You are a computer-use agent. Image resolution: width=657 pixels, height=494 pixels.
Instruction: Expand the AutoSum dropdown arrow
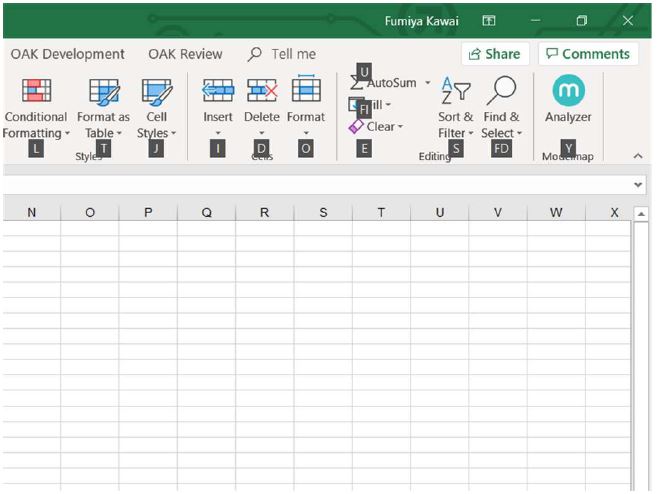(428, 83)
